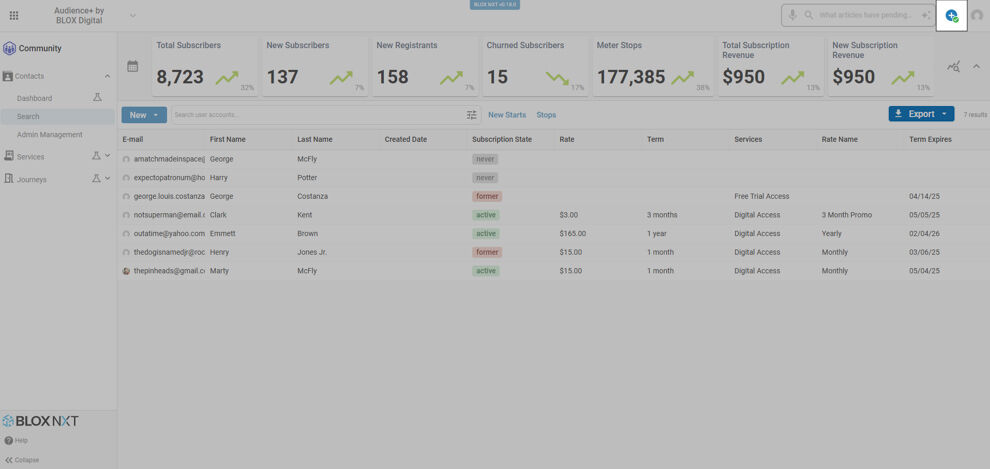Open the apps grid launcher icon

pos(14,16)
